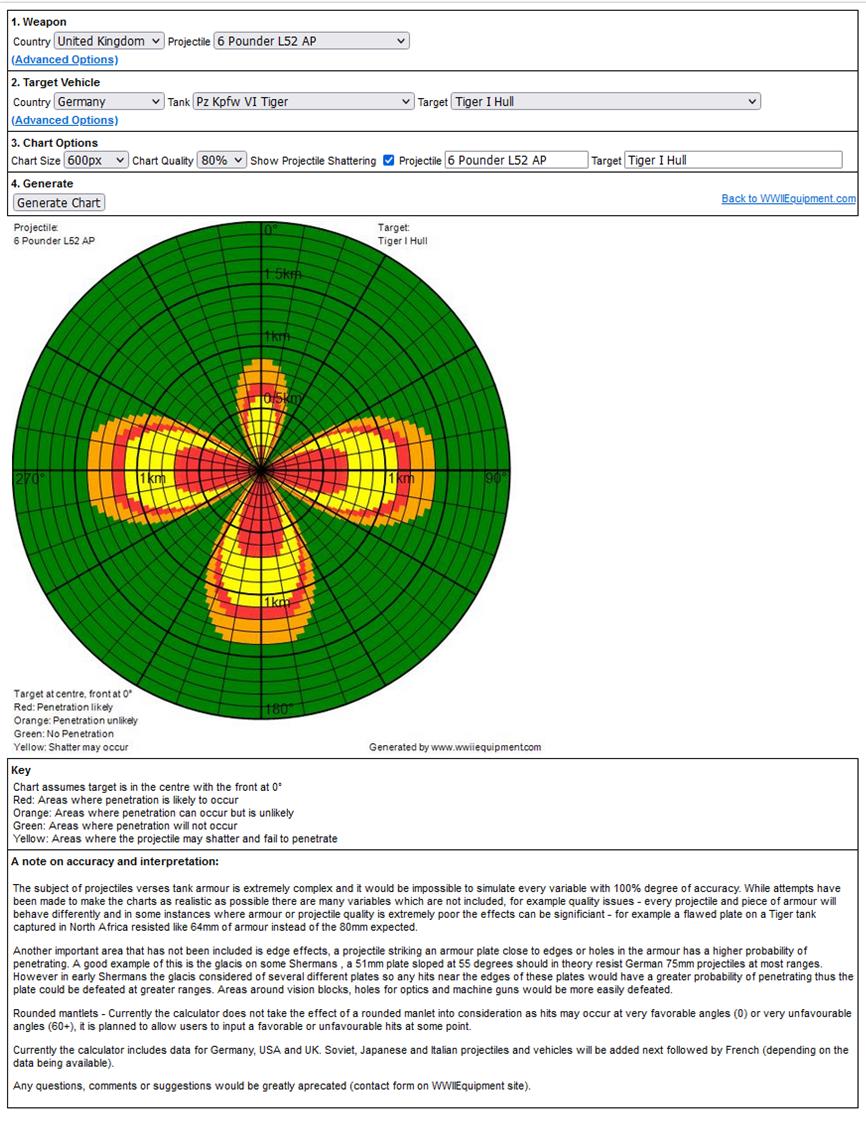Click the Target label text field in Chart Options
866x1124 pixels.
733,161
